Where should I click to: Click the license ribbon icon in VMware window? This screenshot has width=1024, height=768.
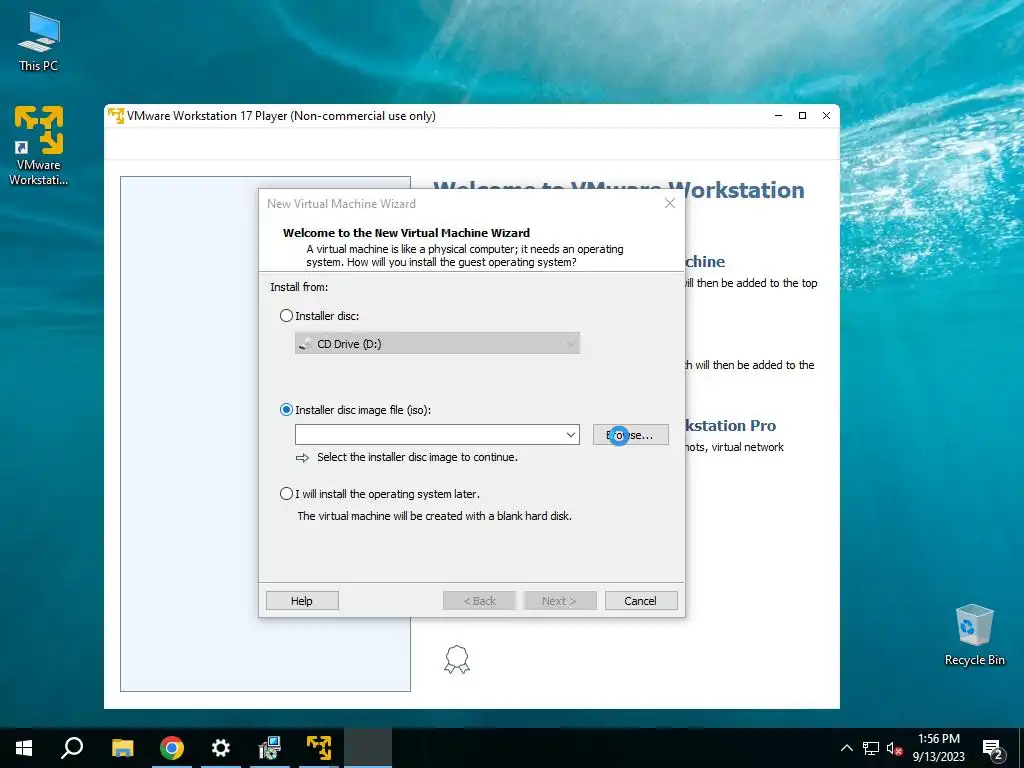point(457,660)
